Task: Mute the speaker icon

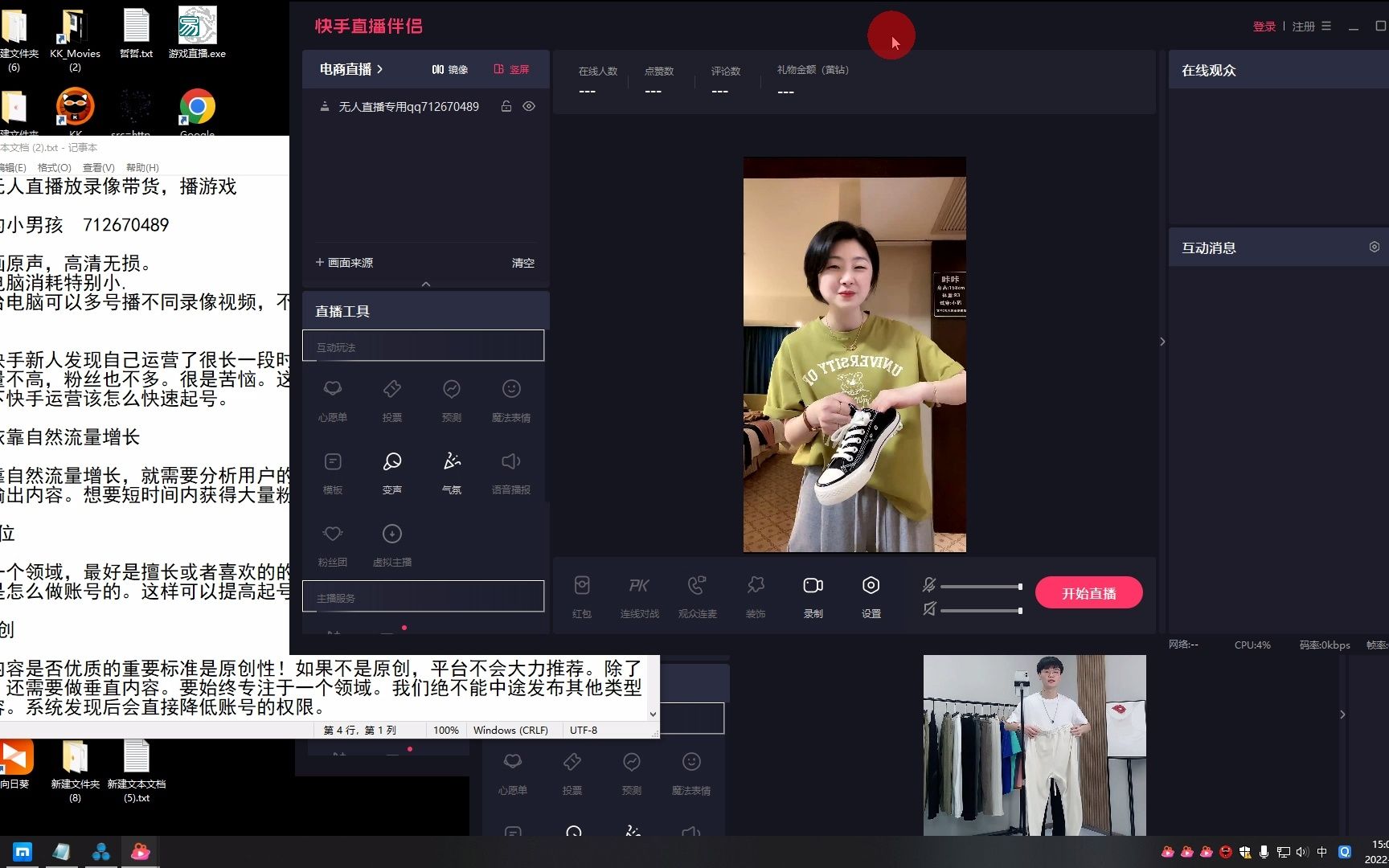Action: tap(929, 609)
